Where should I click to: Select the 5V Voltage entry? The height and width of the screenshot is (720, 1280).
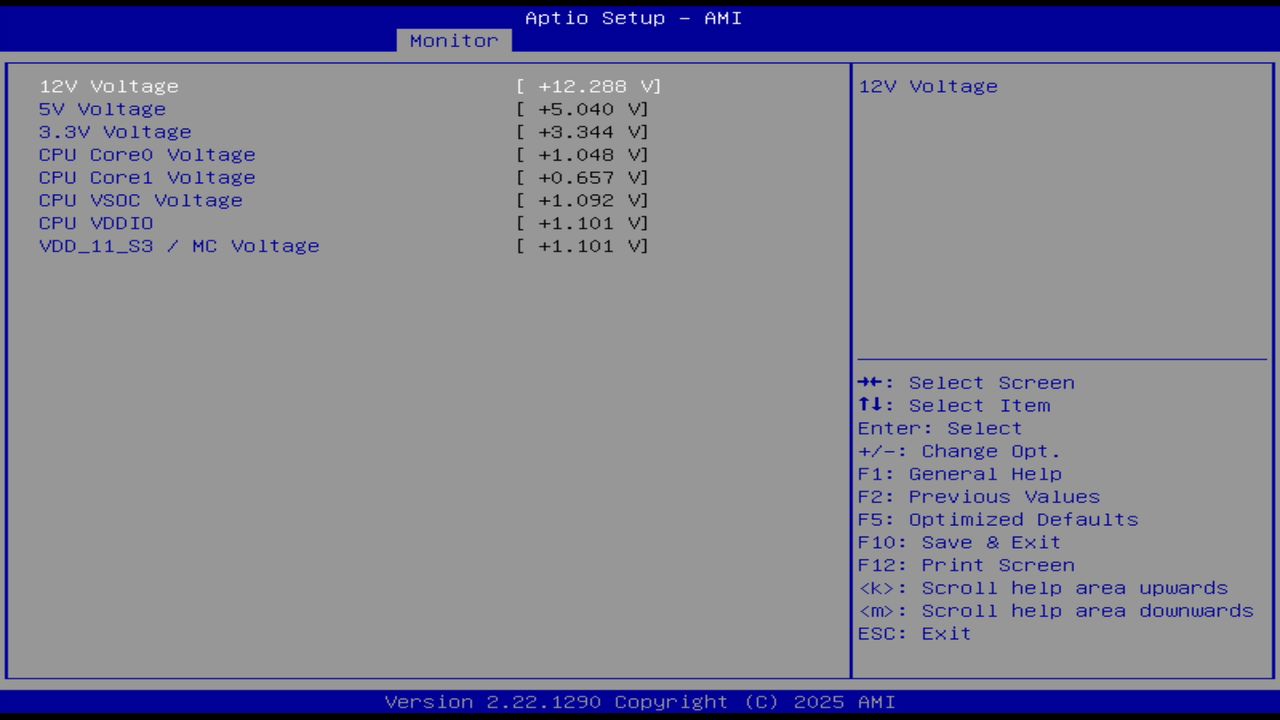click(x=101, y=109)
